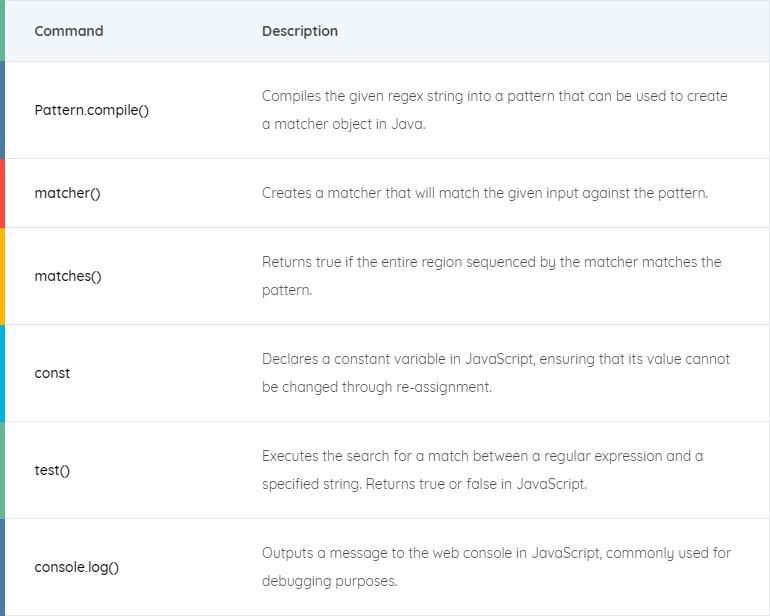Click the cyan color bar beside const
The width and height of the screenshot is (770, 616).
click(x=2, y=373)
